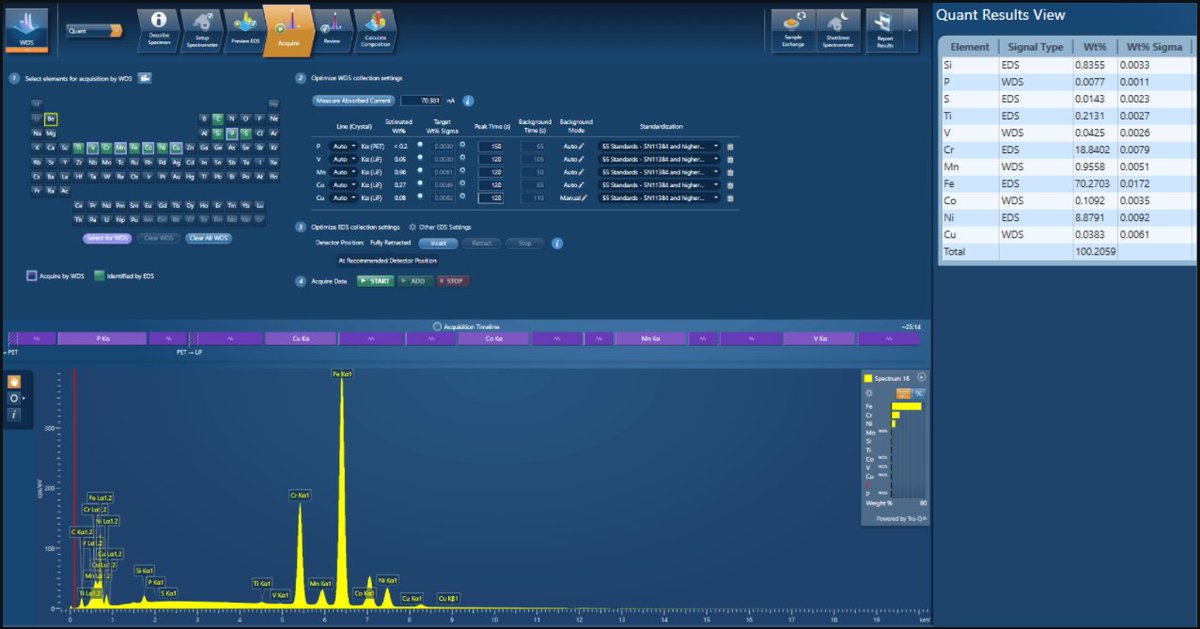Viewport: 1200px width, 629px height.
Task: Click the info icon next to detector Stop
Action: (x=557, y=243)
